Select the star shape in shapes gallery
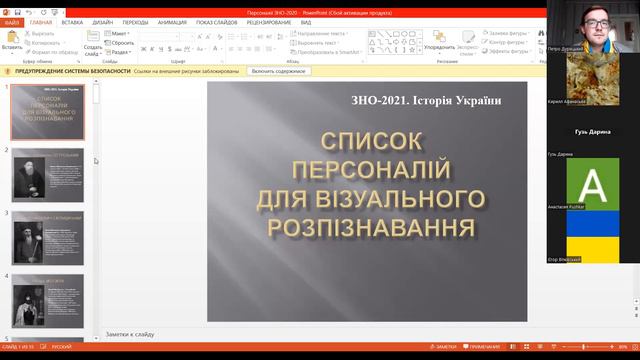Viewport: 640px width, 360px height. (412, 50)
